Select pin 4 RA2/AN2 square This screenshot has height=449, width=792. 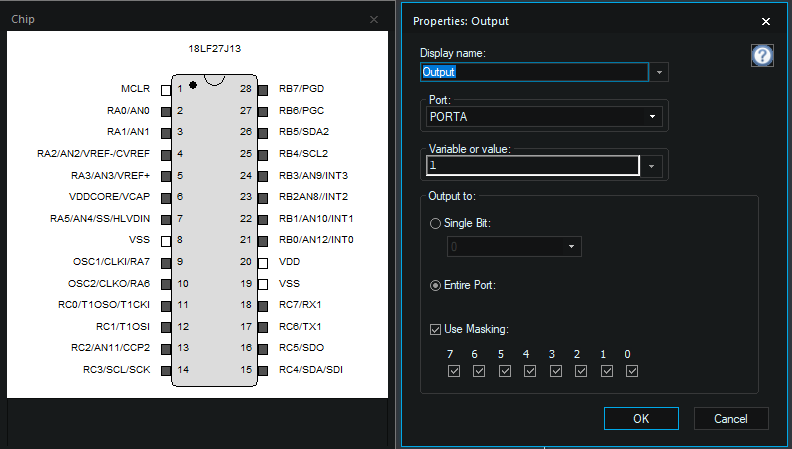(x=166, y=155)
